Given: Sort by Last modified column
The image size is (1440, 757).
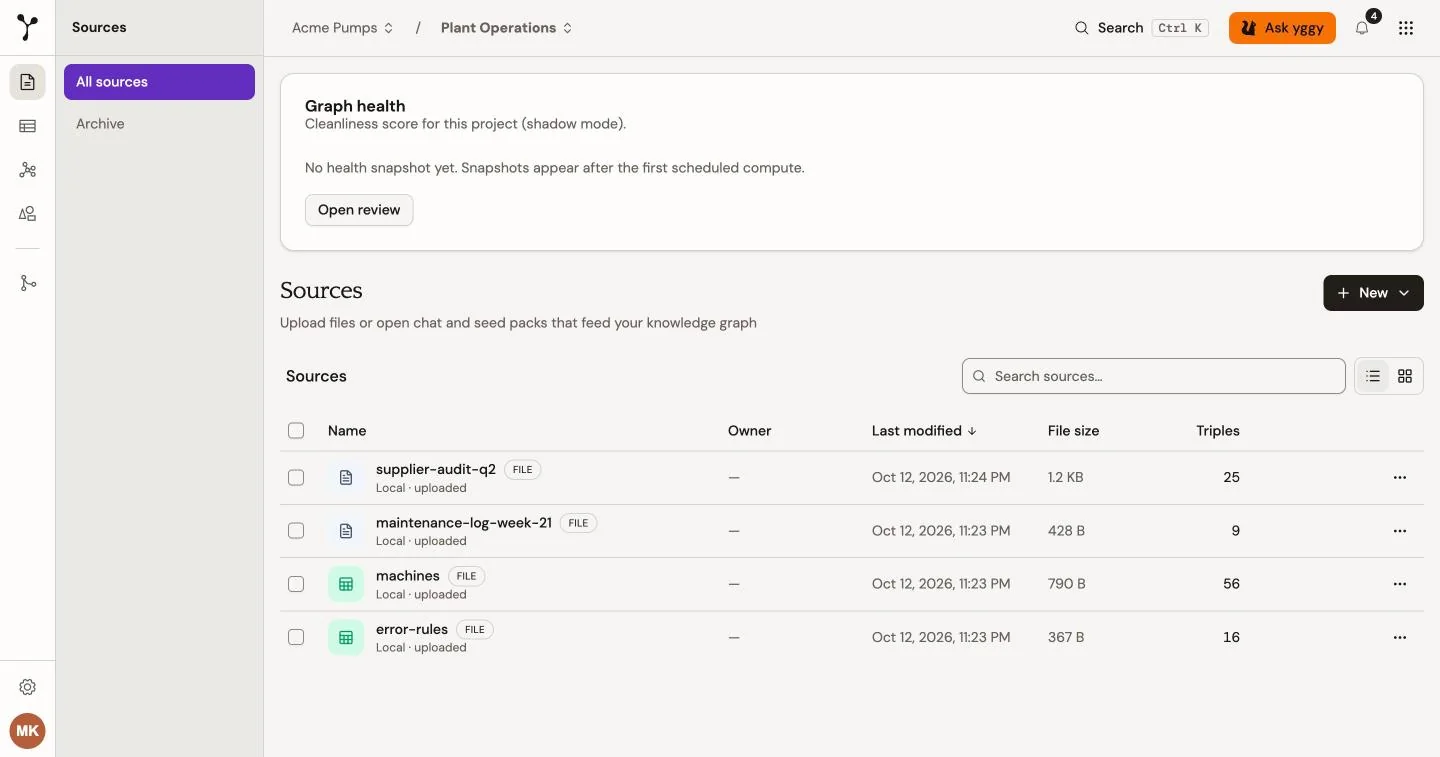Looking at the screenshot, I should coord(924,431).
